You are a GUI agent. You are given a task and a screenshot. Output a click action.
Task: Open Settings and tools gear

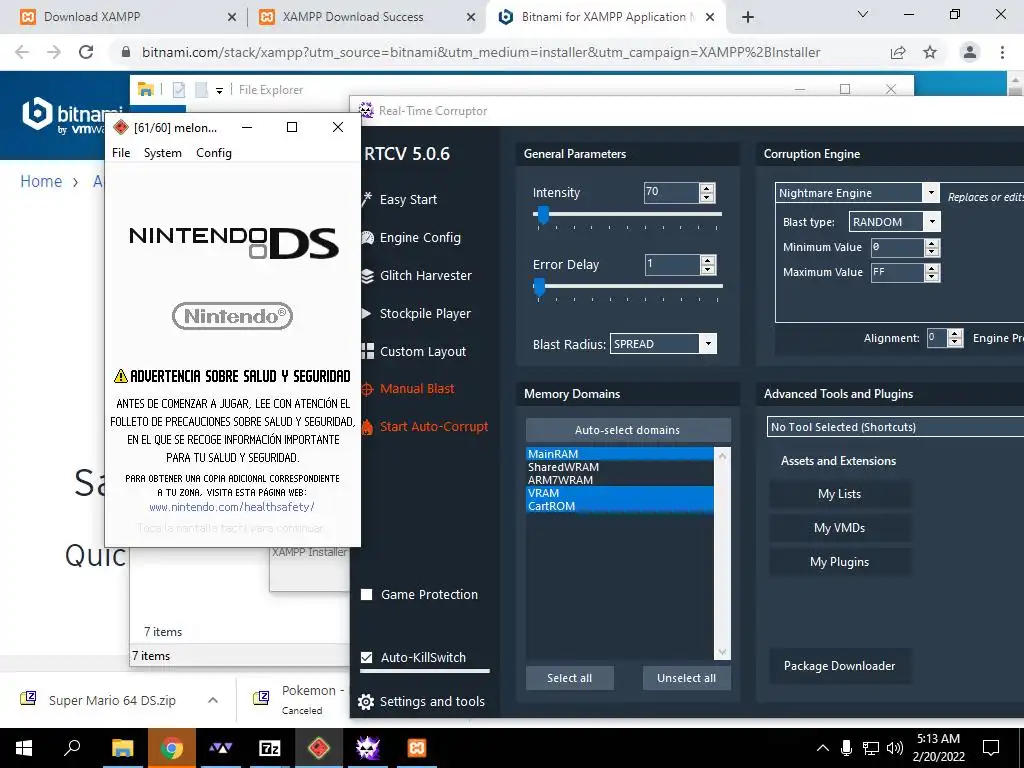point(421,701)
